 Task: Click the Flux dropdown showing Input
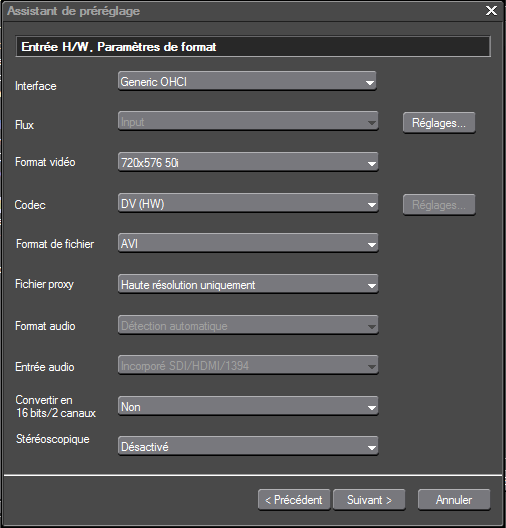tap(248, 121)
